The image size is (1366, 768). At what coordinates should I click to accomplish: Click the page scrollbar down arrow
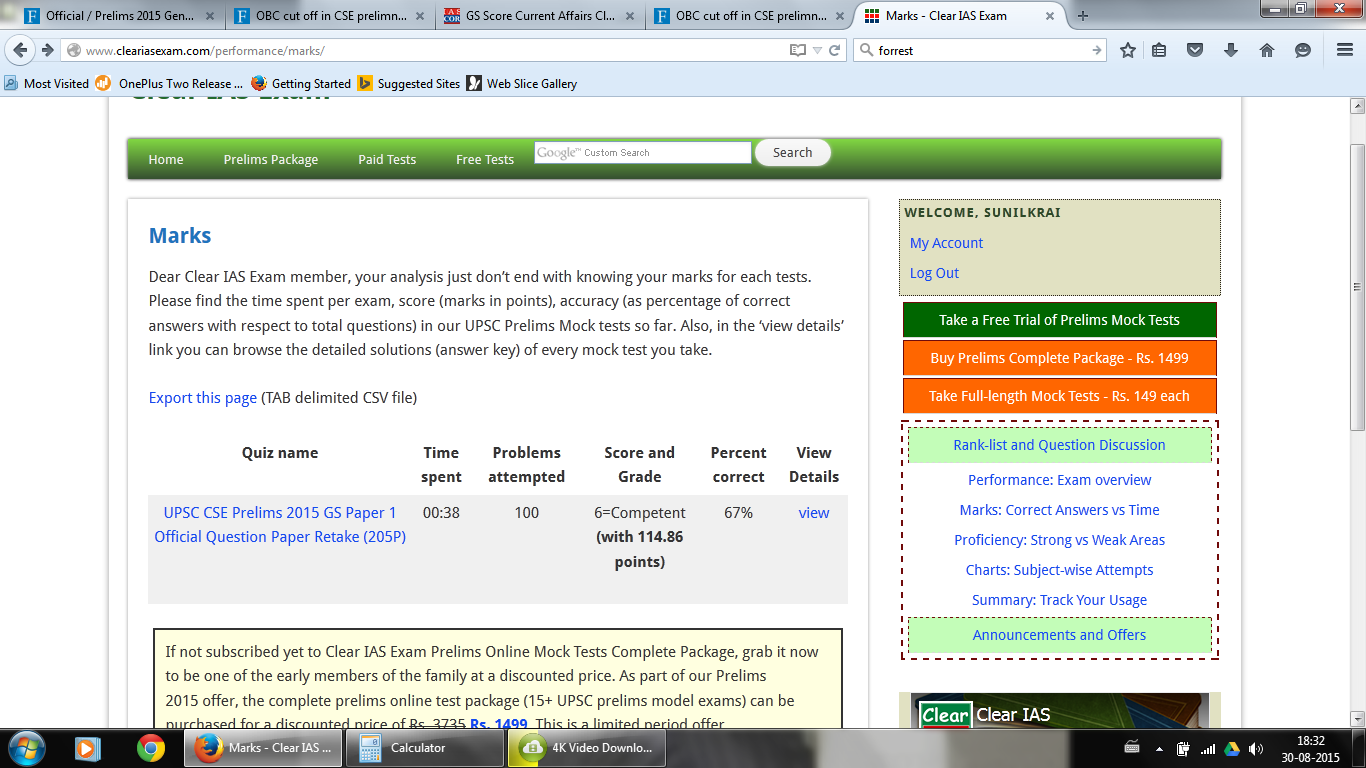coord(1357,718)
